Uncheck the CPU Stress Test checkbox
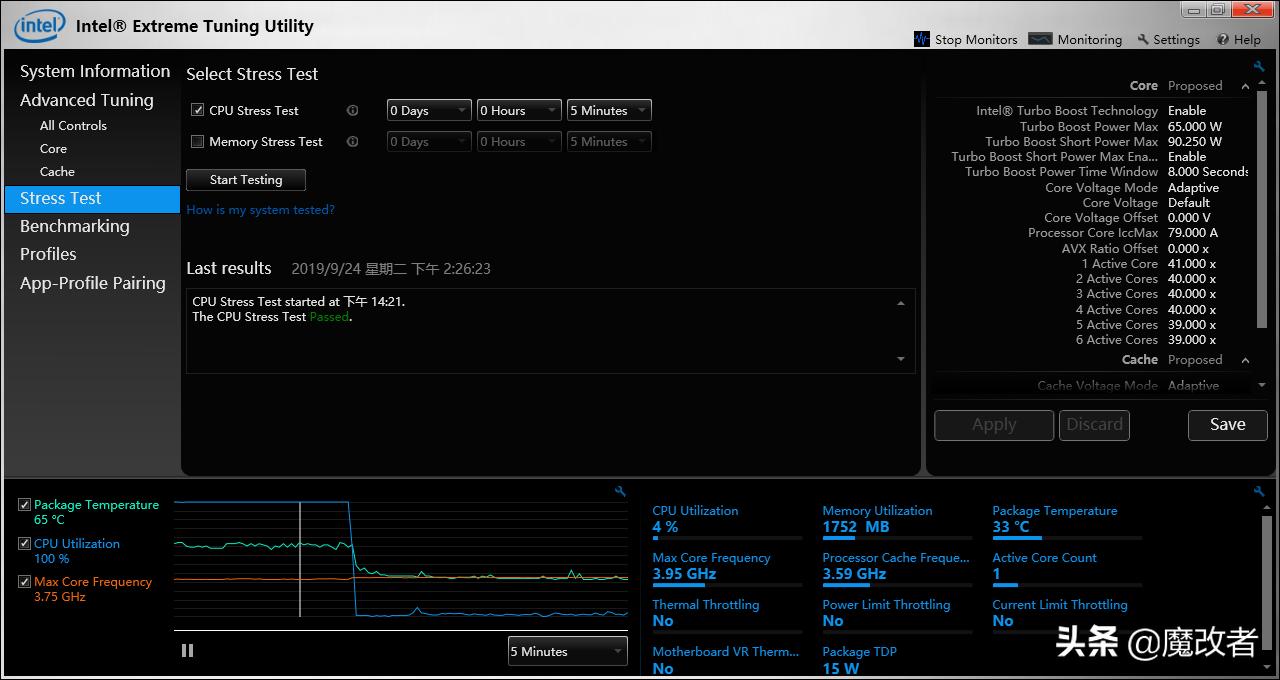Image resolution: width=1280 pixels, height=680 pixels. 197,111
